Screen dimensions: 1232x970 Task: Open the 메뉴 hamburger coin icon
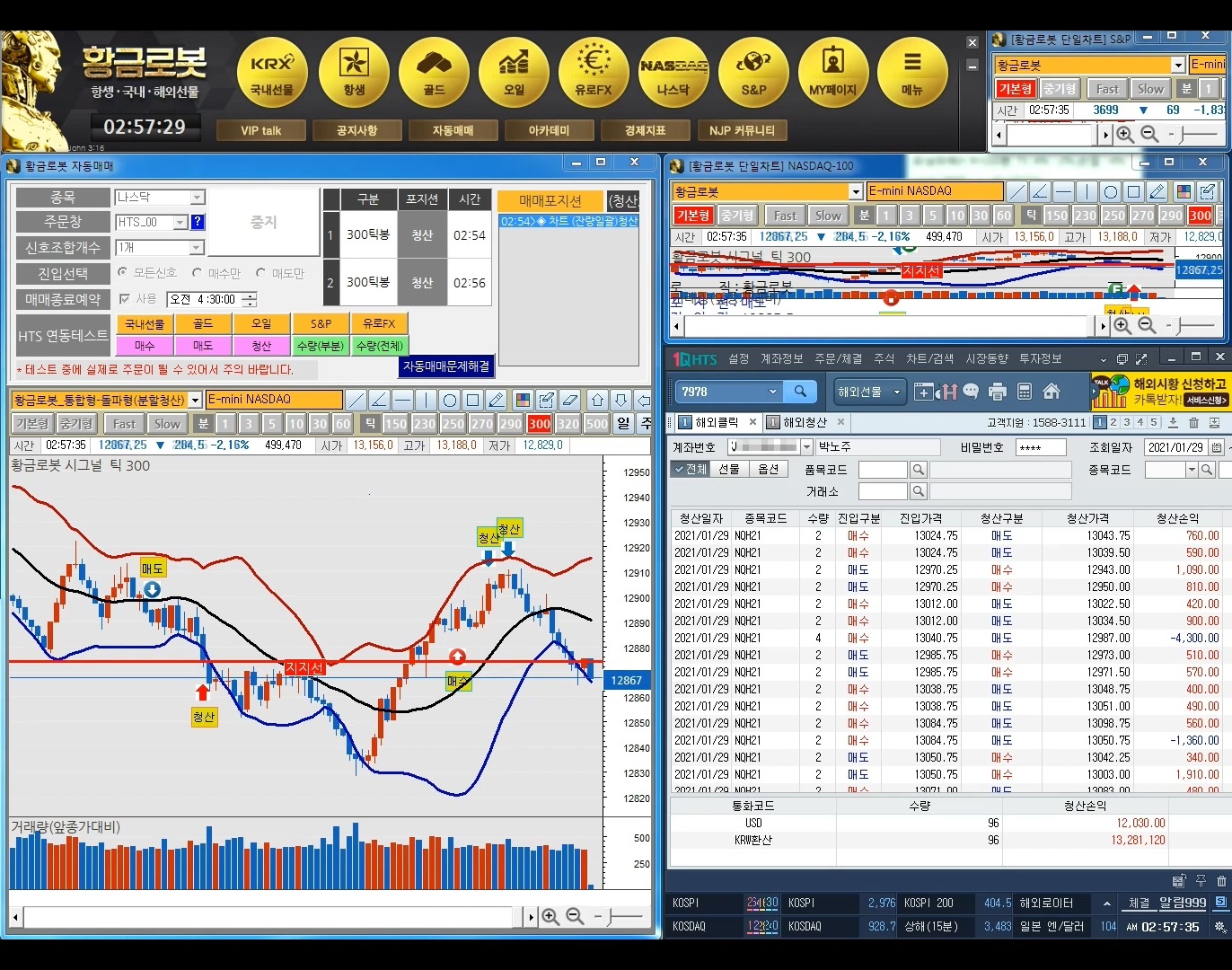(x=912, y=72)
